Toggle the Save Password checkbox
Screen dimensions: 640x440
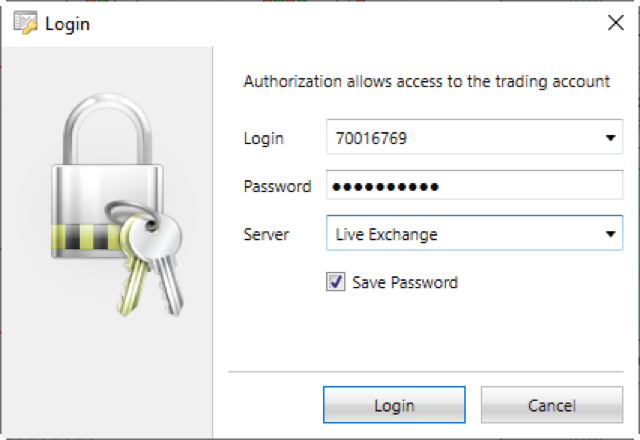336,282
